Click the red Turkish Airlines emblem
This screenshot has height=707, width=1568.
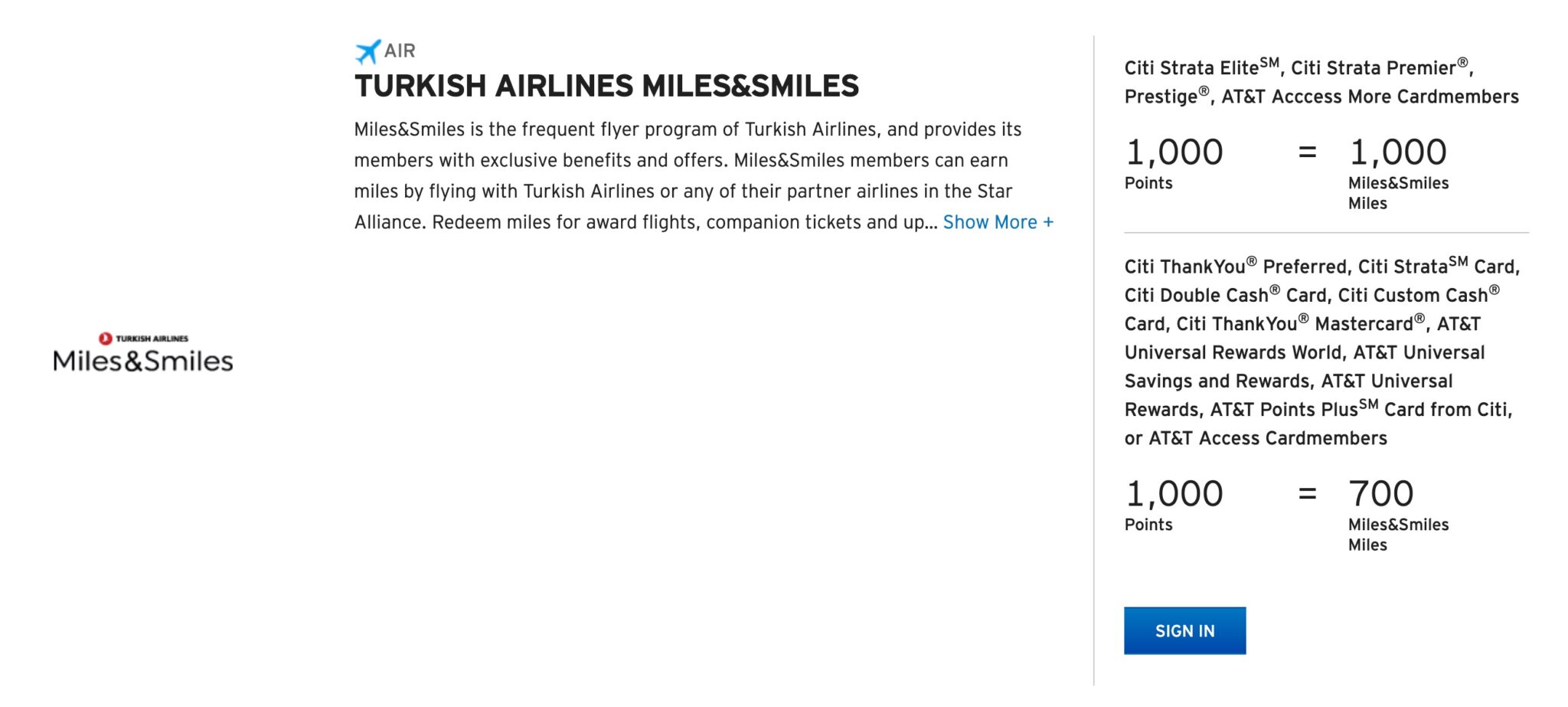106,339
